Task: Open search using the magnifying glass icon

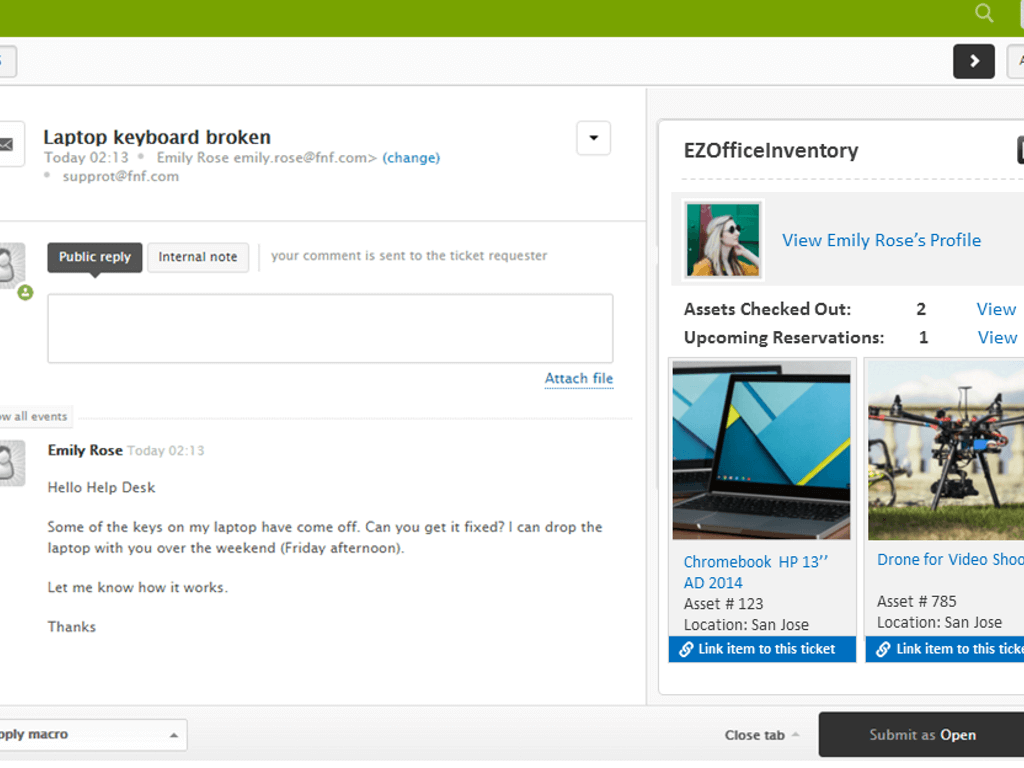Action: coord(983,14)
